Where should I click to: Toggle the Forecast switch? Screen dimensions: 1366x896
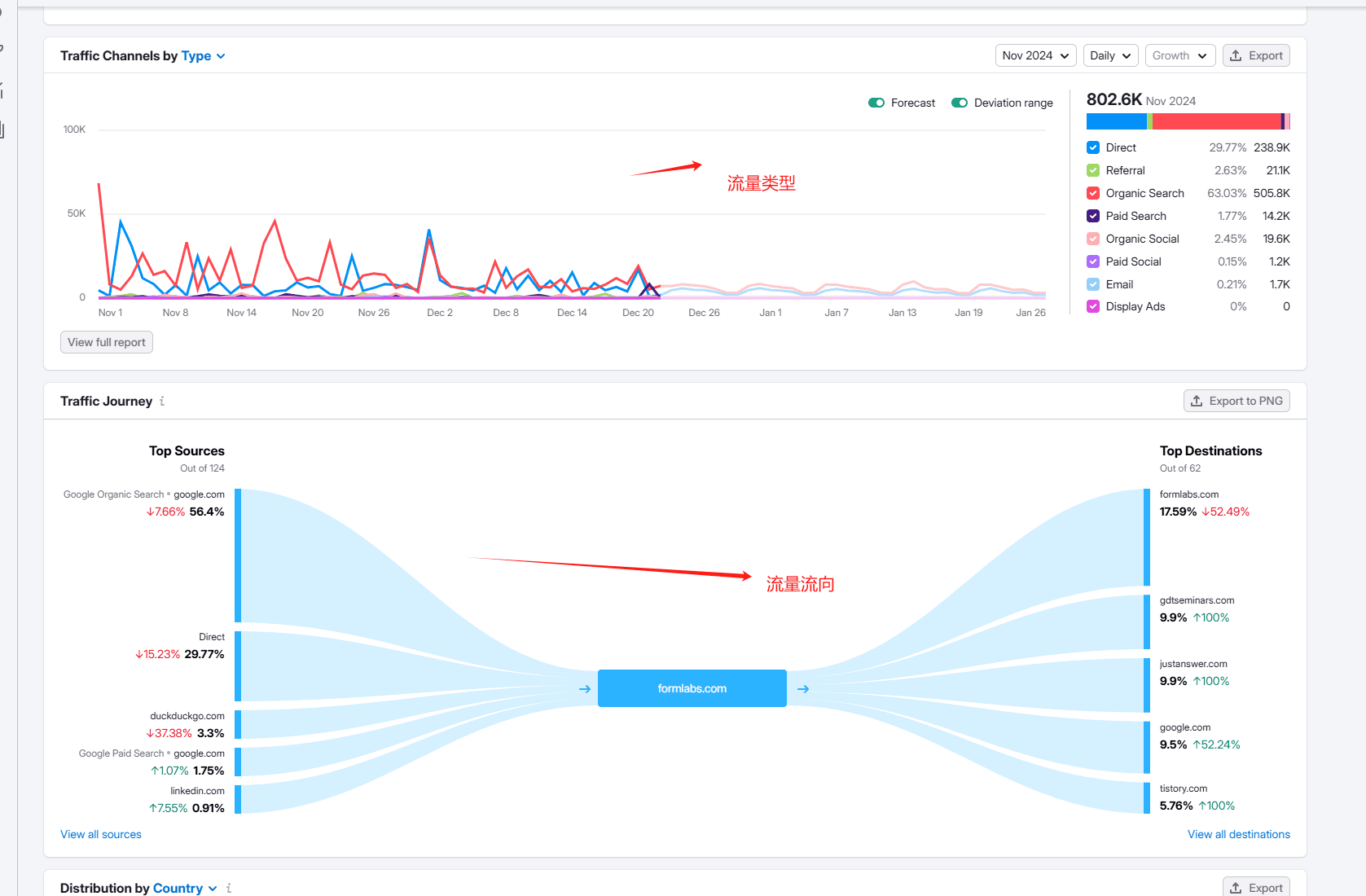click(x=876, y=103)
